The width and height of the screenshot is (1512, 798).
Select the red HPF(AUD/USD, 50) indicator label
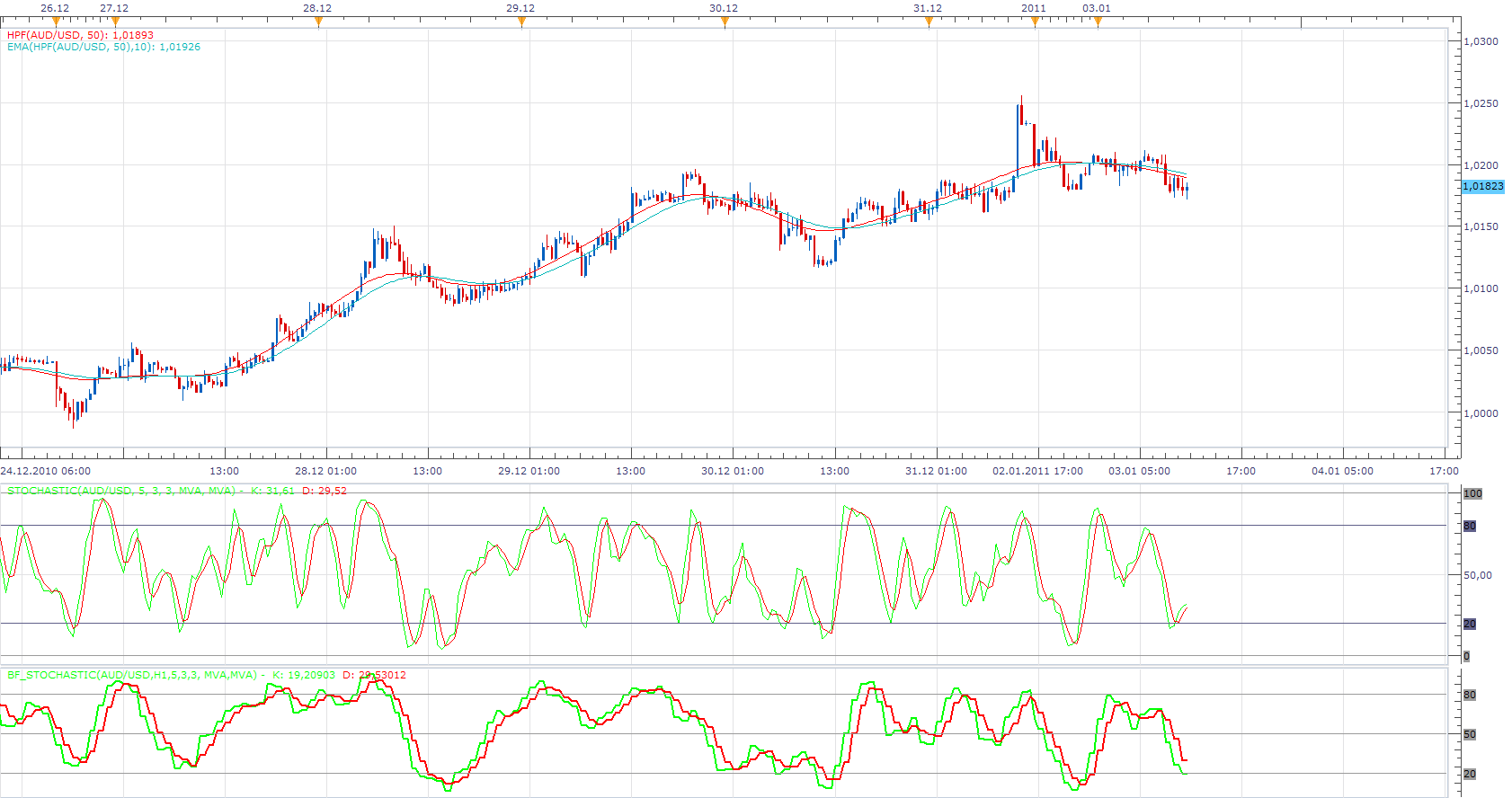coord(80,35)
